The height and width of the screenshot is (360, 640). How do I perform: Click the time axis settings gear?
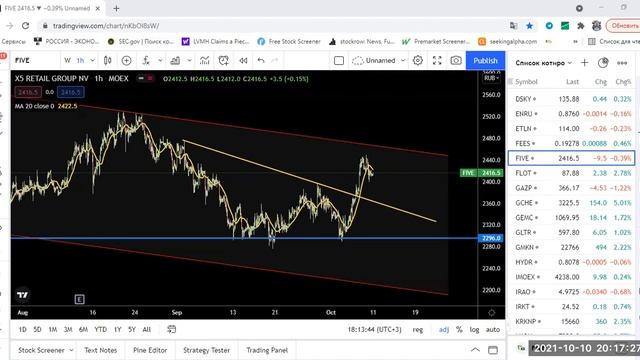pos(491,313)
